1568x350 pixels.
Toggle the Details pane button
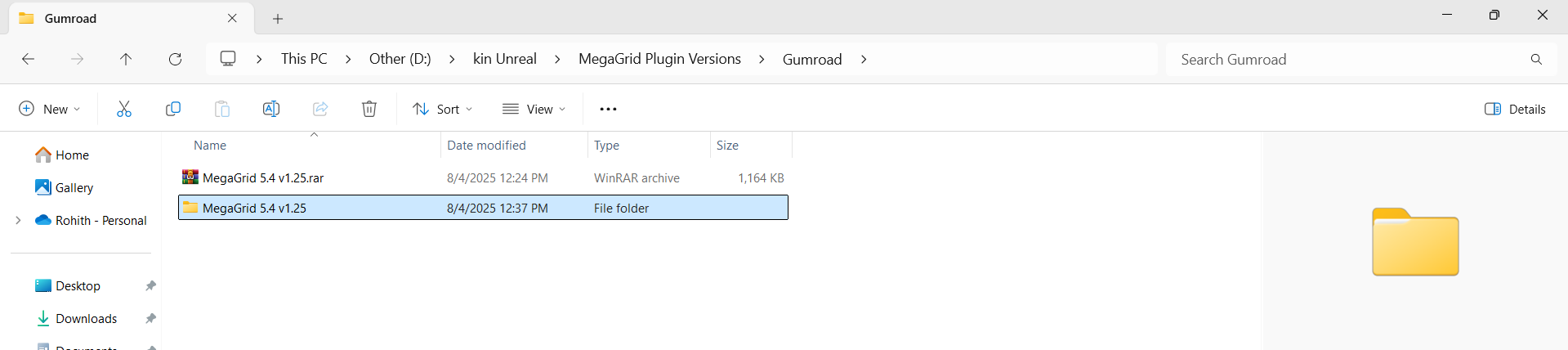coord(1515,109)
